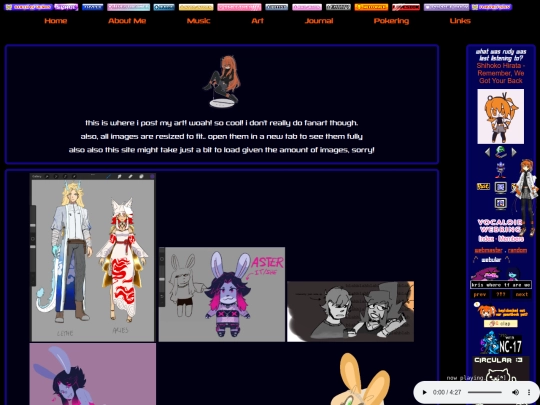Screen dimensions: 540x405
Task: Click the purple-haired pixel character sprite
Action: (x=485, y=274)
